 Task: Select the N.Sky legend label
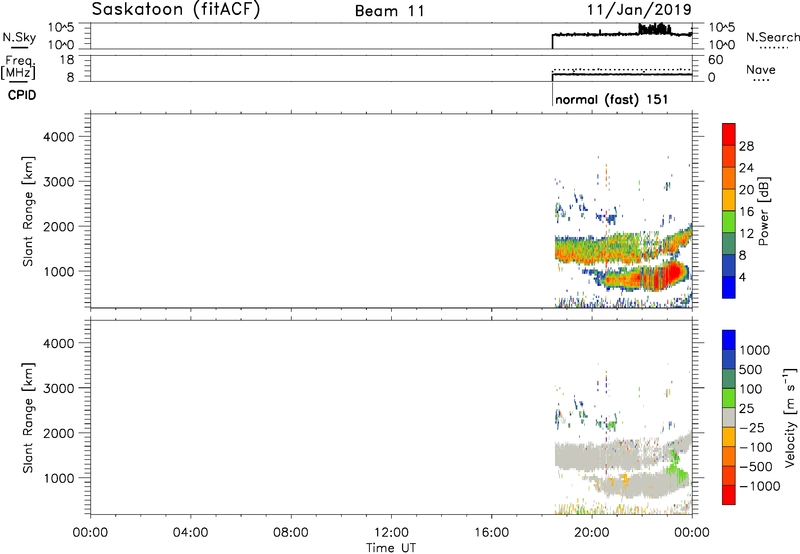point(19,37)
